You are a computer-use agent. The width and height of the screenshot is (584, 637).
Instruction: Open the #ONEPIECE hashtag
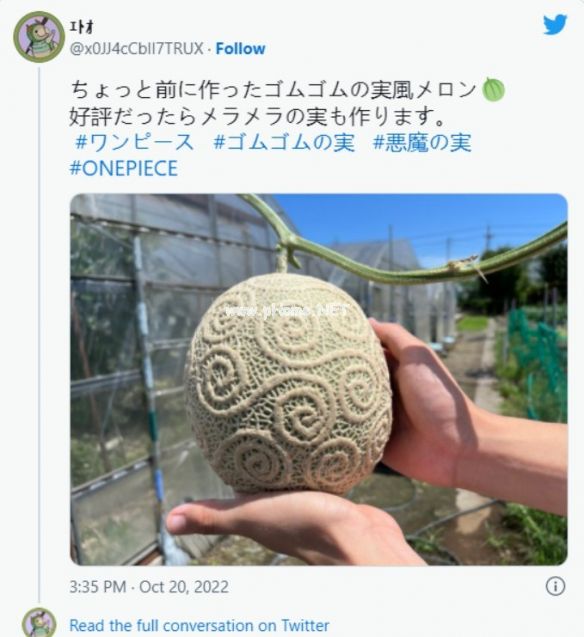click(x=124, y=169)
